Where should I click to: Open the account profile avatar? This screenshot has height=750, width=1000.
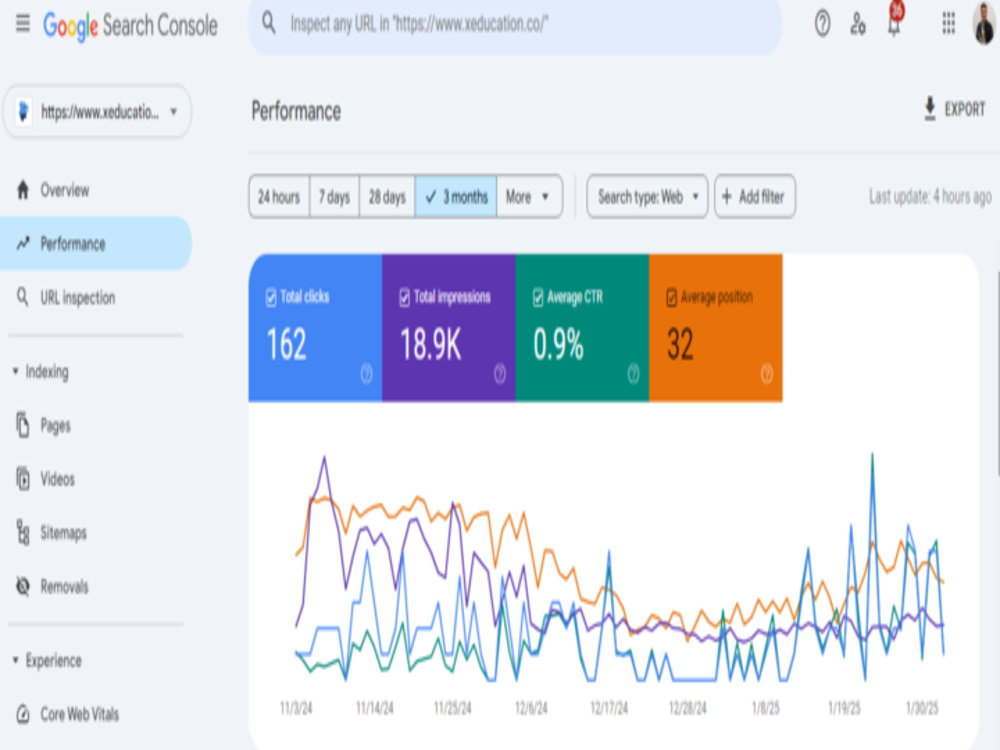[985, 24]
